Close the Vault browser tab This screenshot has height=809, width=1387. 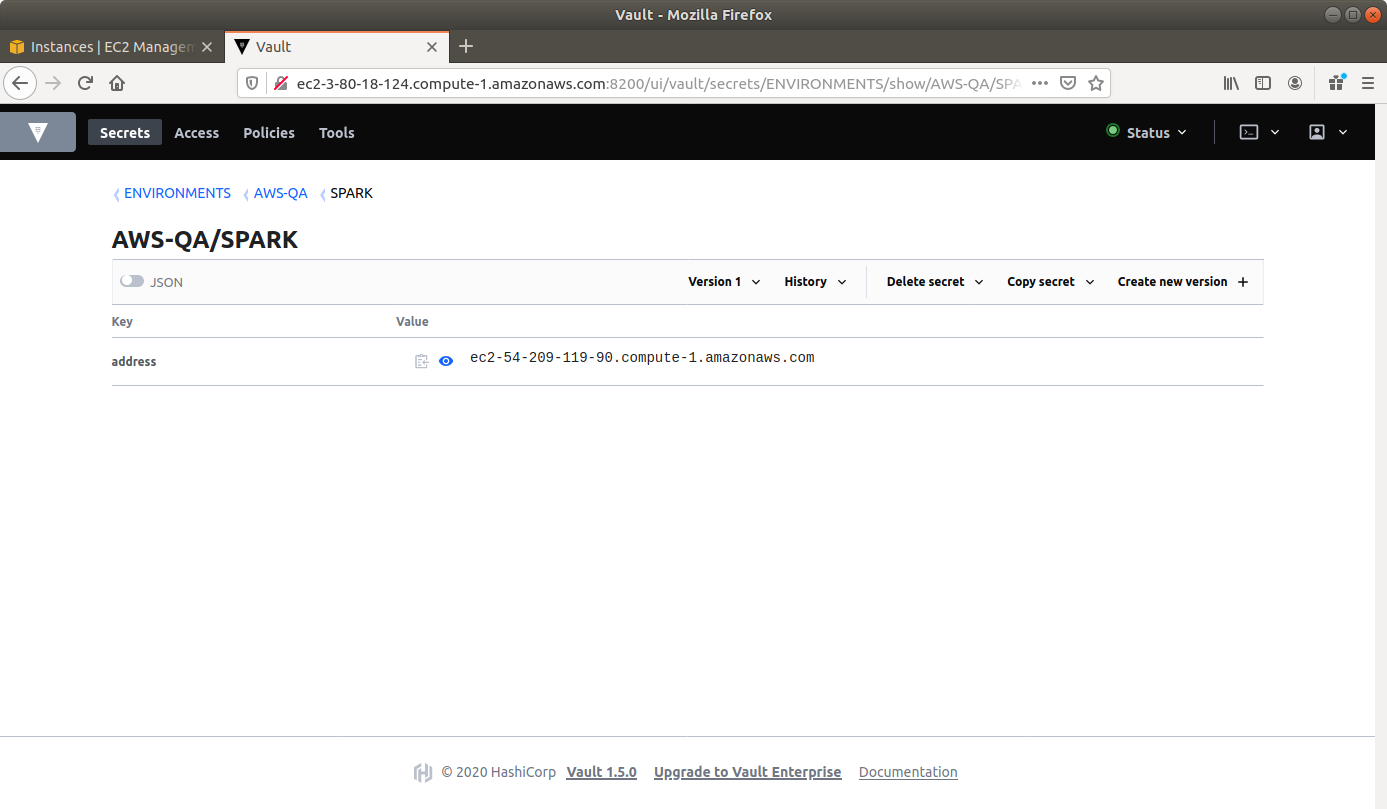(x=432, y=47)
